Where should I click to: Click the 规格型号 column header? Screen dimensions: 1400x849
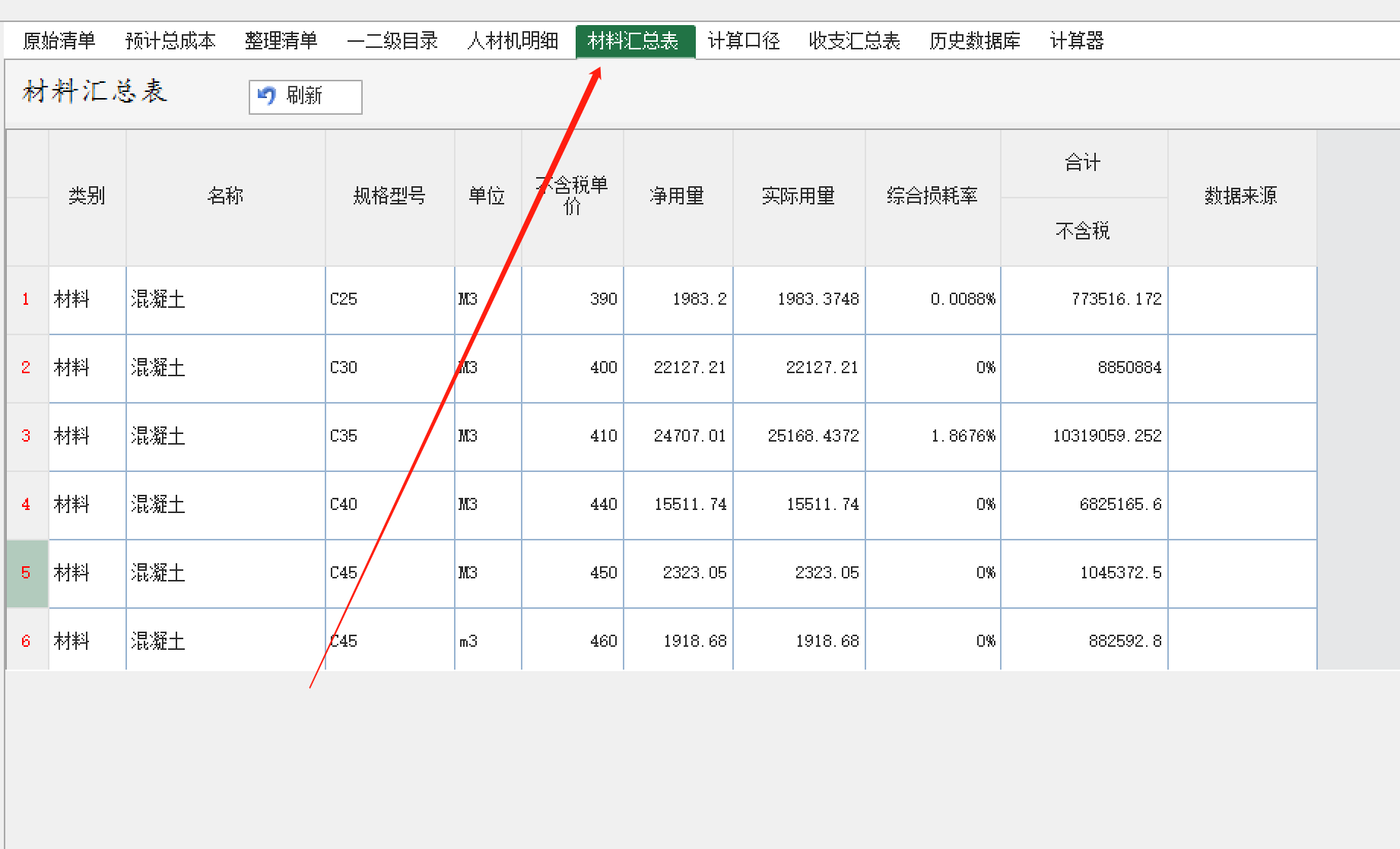pos(389,197)
